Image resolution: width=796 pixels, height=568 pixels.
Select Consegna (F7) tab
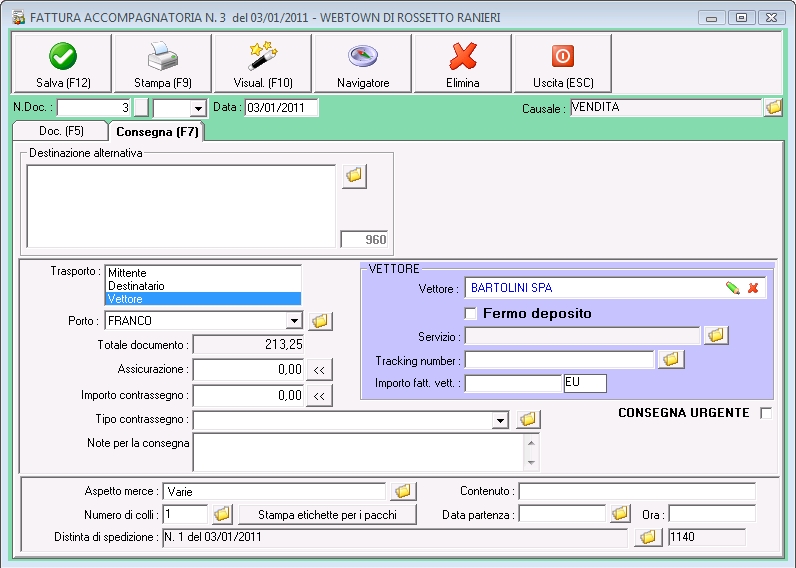[157, 131]
